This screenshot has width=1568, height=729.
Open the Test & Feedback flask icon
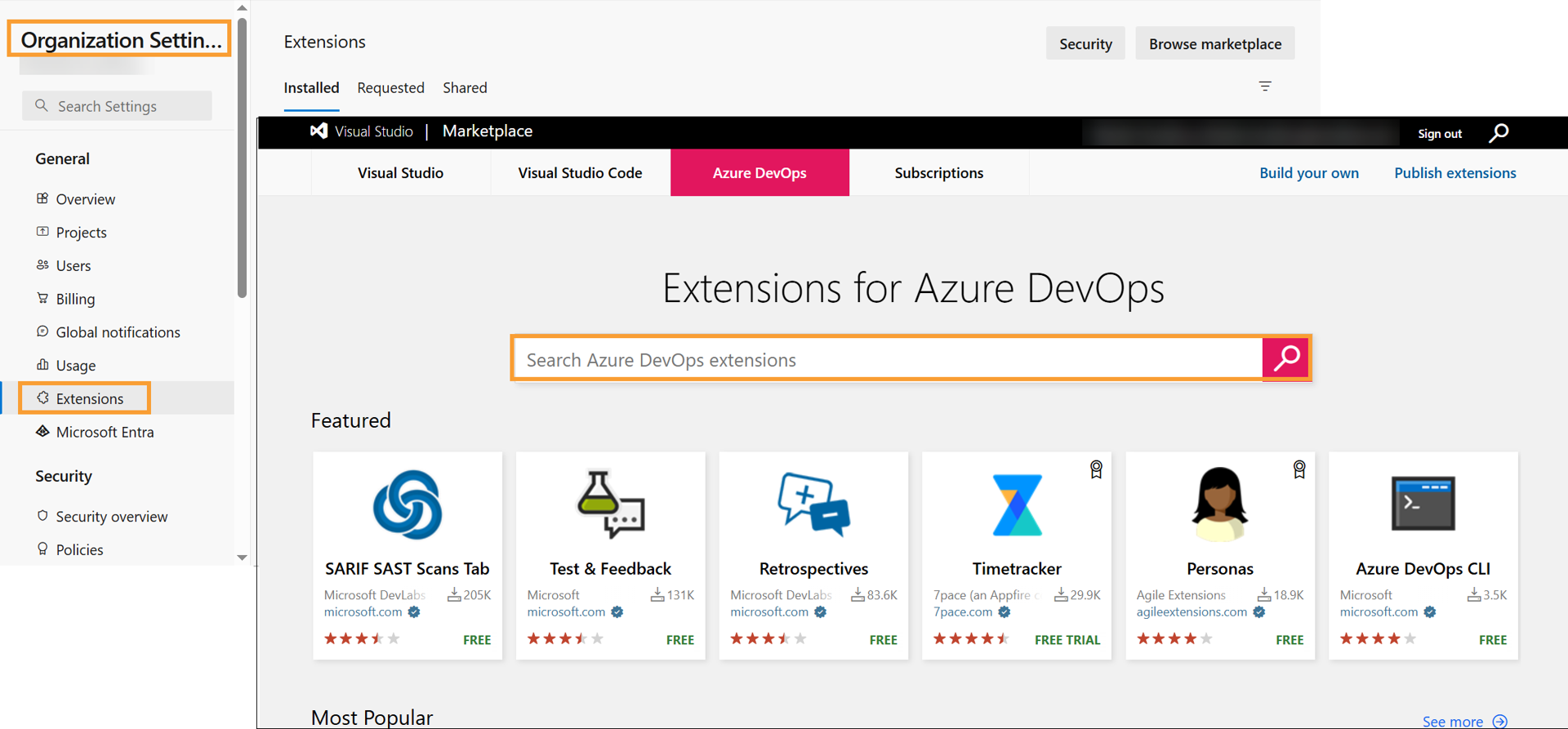coord(611,505)
